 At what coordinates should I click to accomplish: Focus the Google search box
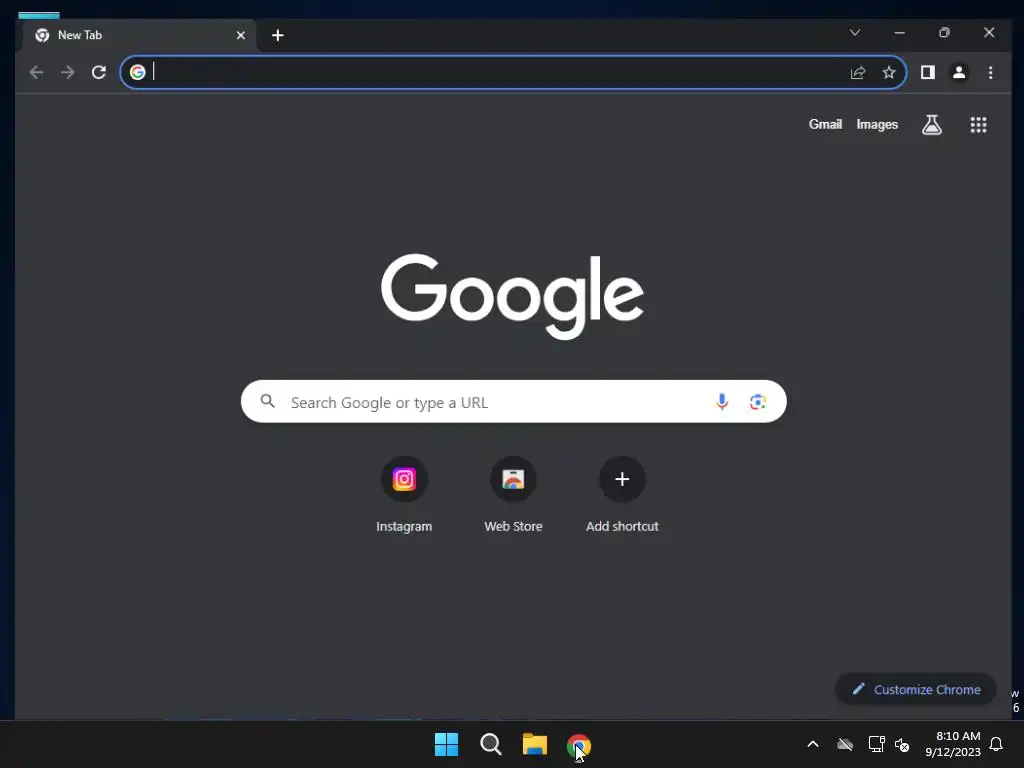pyautogui.click(x=513, y=402)
